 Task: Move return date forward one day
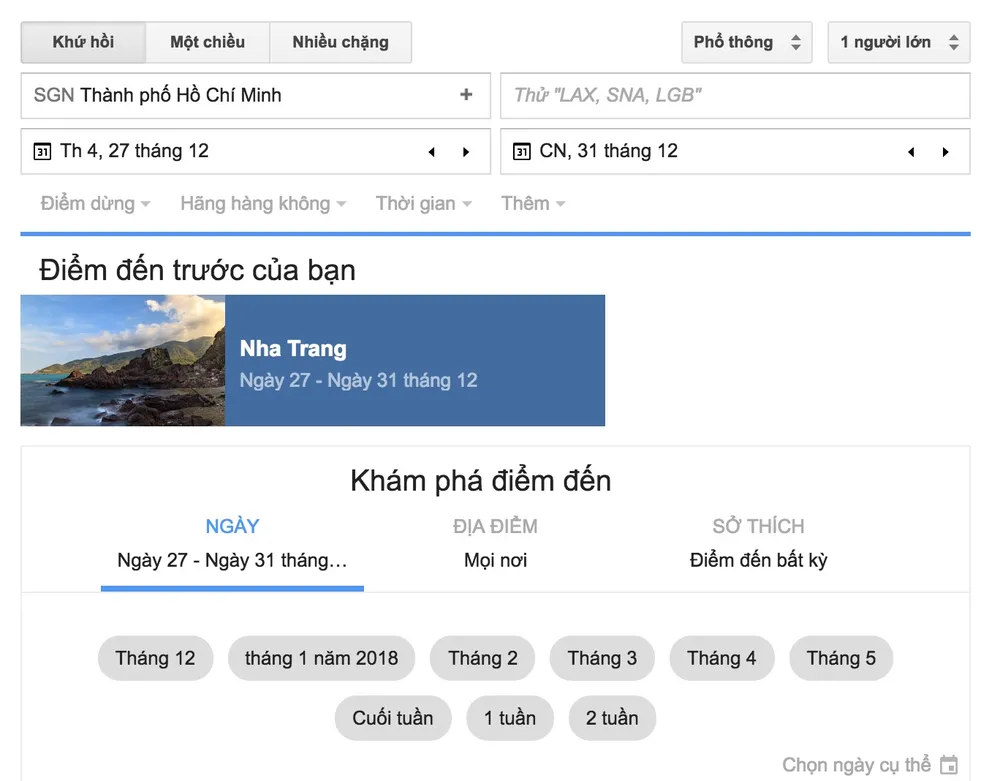tap(945, 152)
